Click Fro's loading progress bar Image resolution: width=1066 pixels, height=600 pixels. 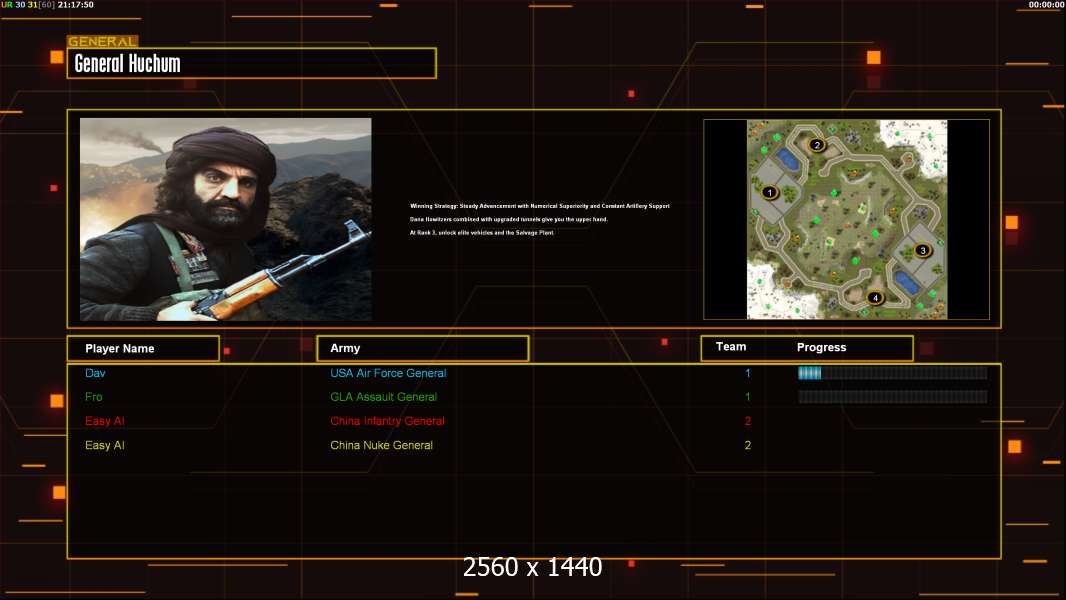pos(892,397)
